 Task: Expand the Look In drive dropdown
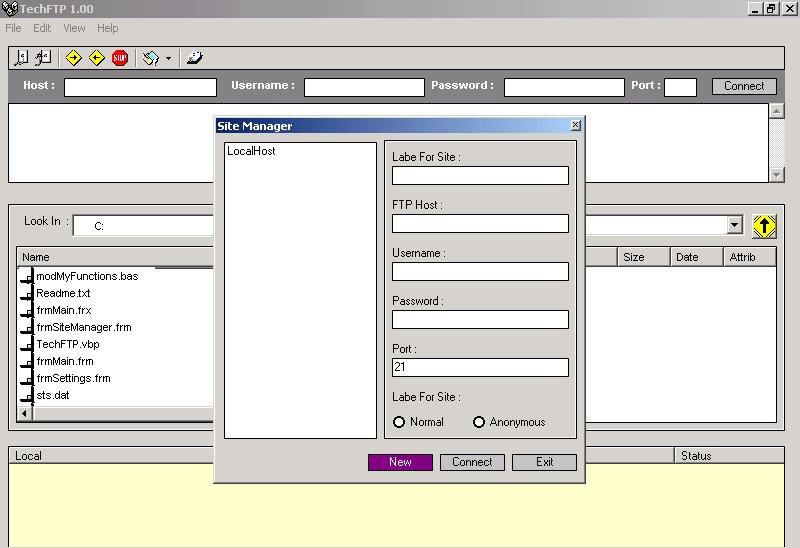[735, 226]
